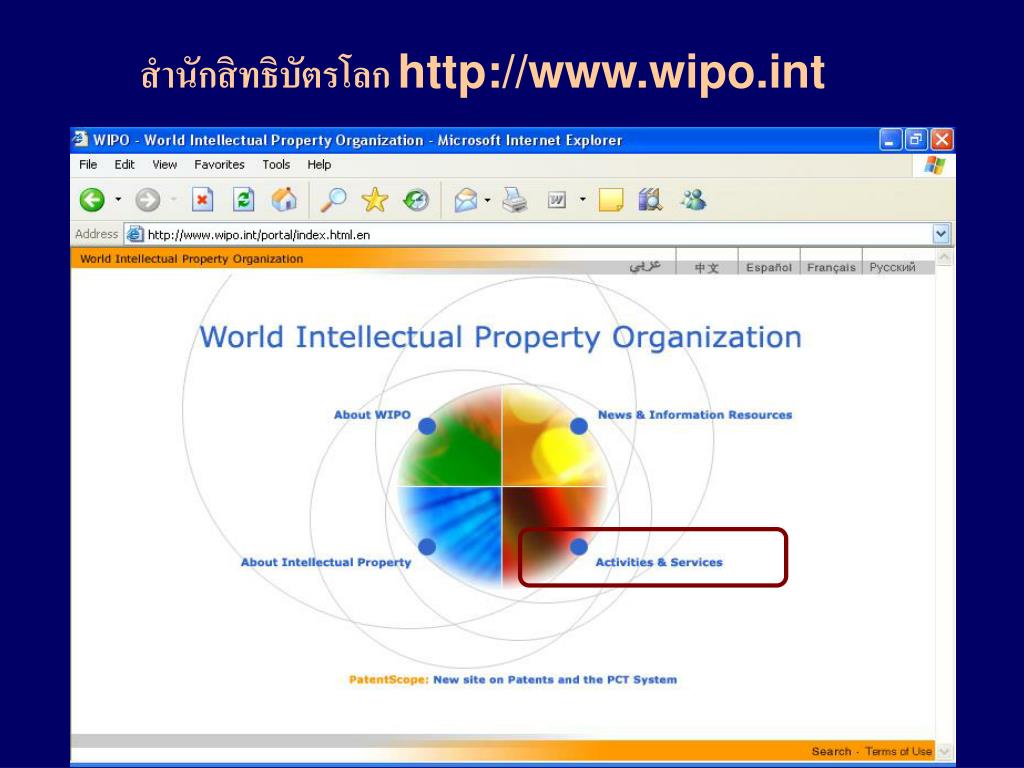The image size is (1024, 768).
Task: Click the IE icon in the title bar
Action: (x=80, y=139)
